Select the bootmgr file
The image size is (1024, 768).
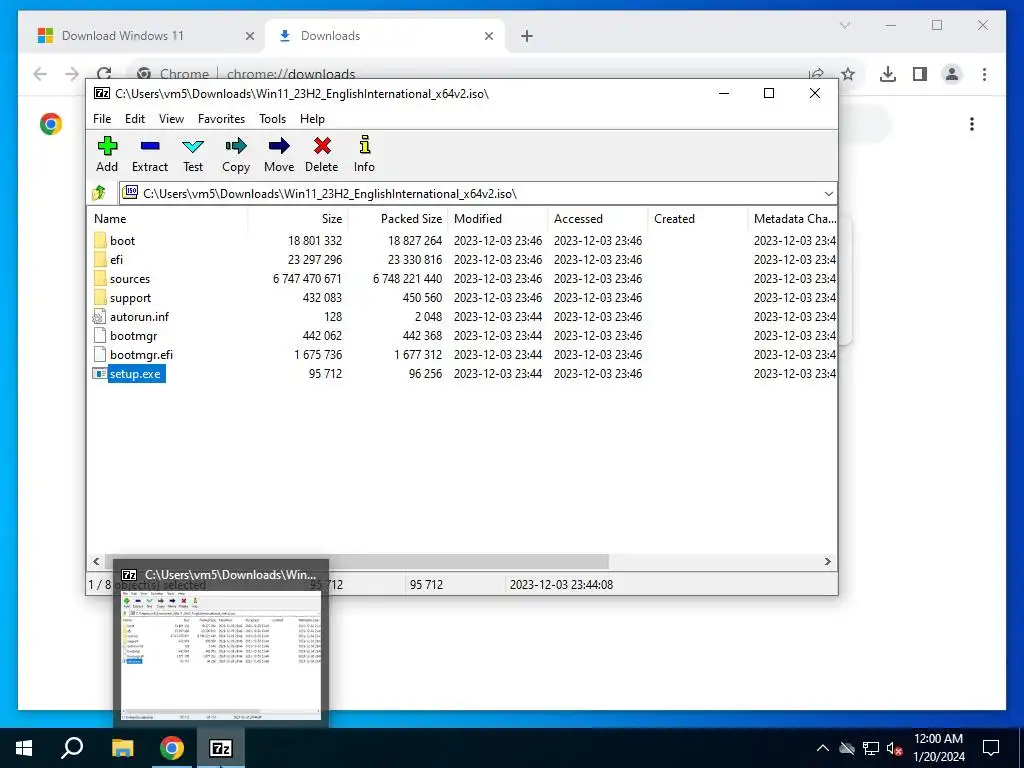(x=133, y=336)
